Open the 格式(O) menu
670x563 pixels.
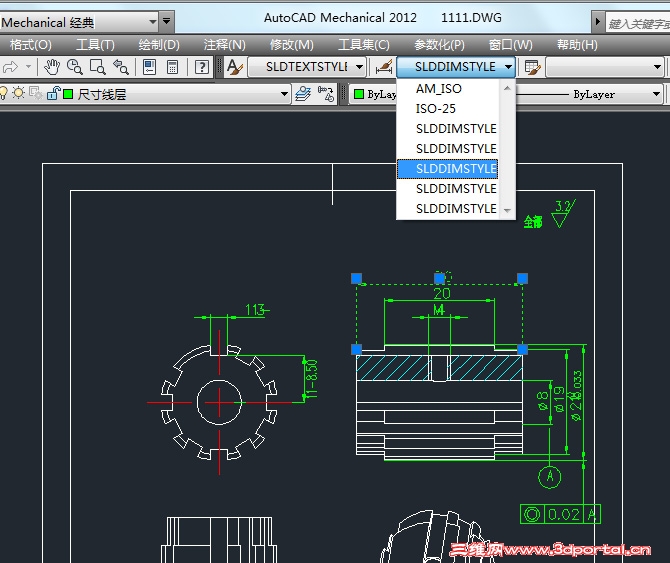coord(30,45)
